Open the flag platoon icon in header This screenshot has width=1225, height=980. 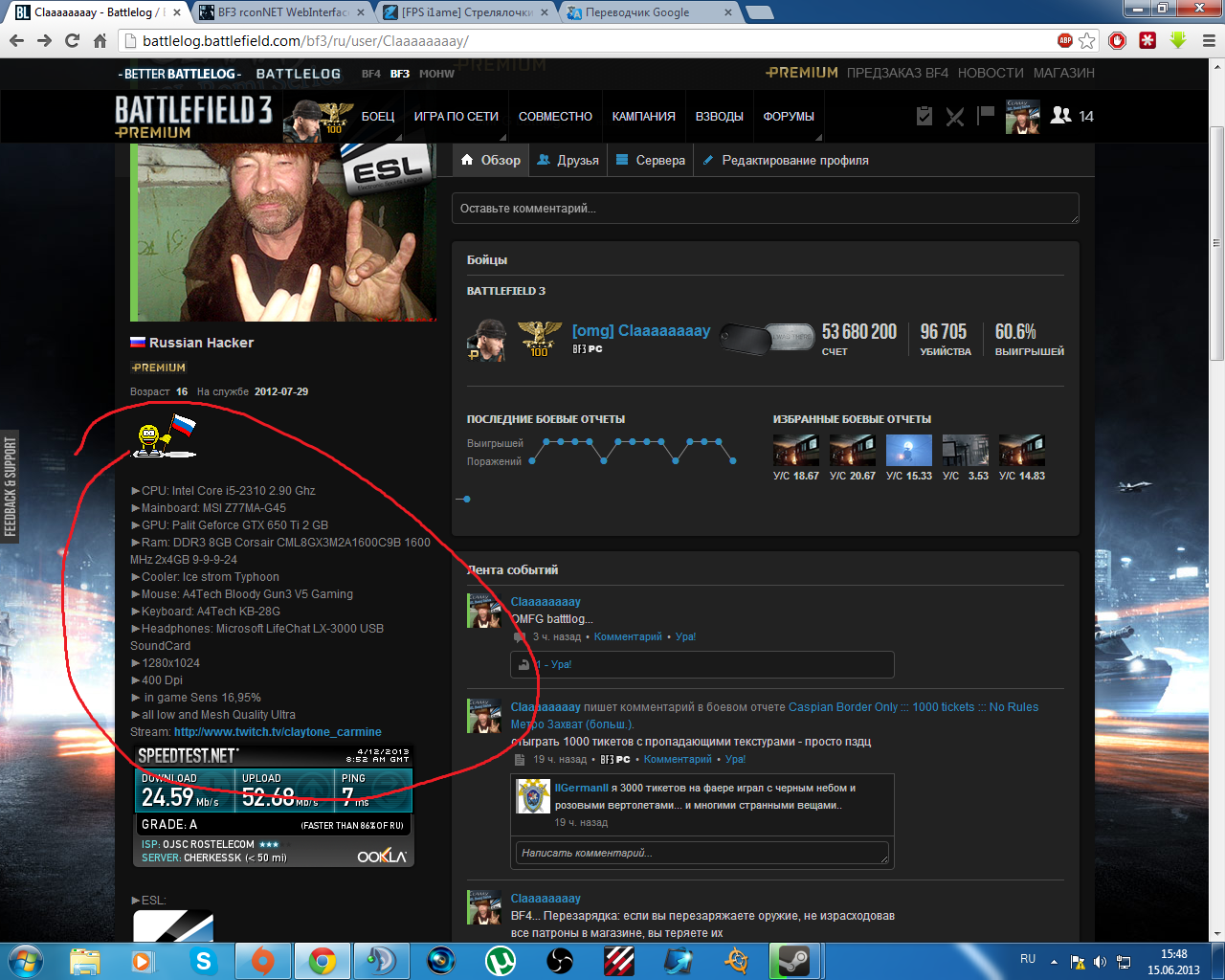(x=986, y=116)
